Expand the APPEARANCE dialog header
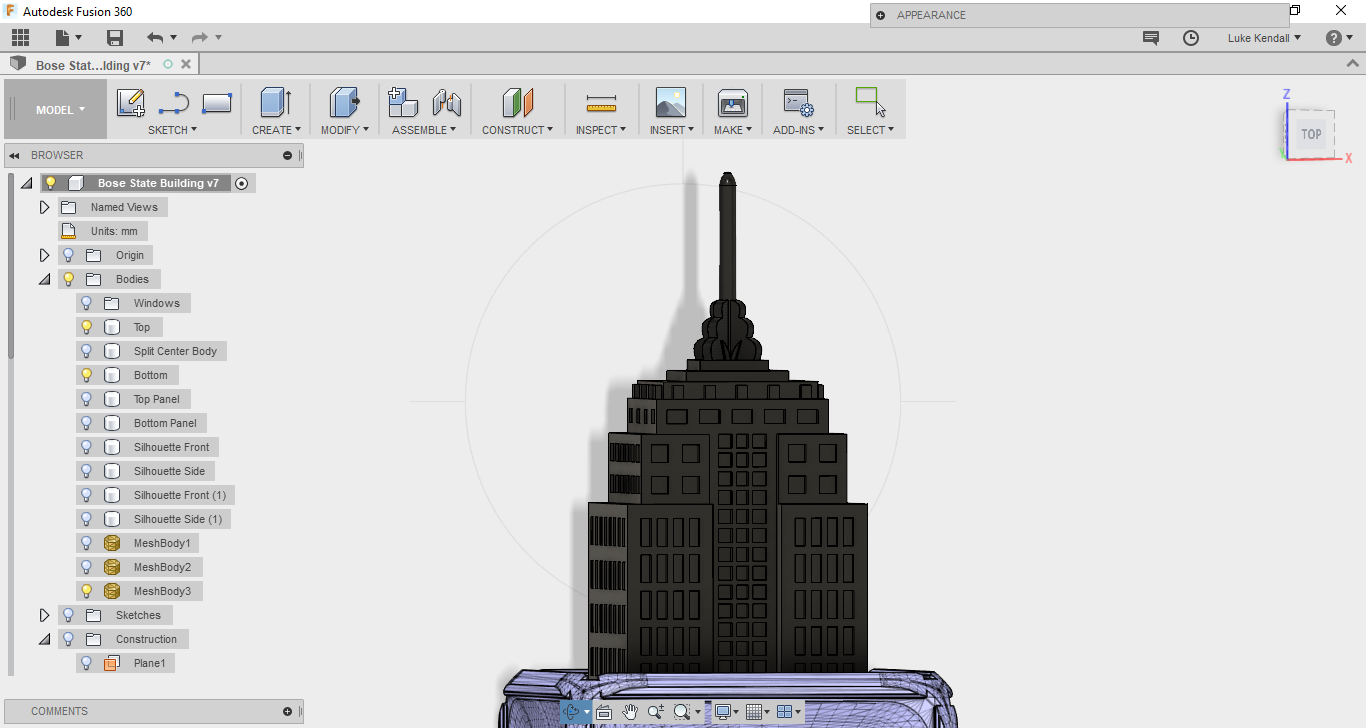The width and height of the screenshot is (1366, 728). 881,15
